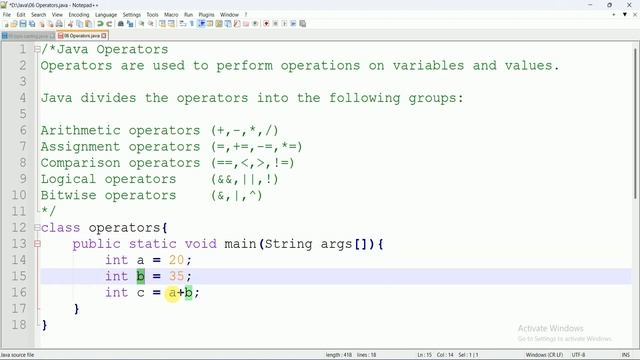Collapse the main method fold at line 13
The height and width of the screenshot is (360, 640).
[37, 244]
